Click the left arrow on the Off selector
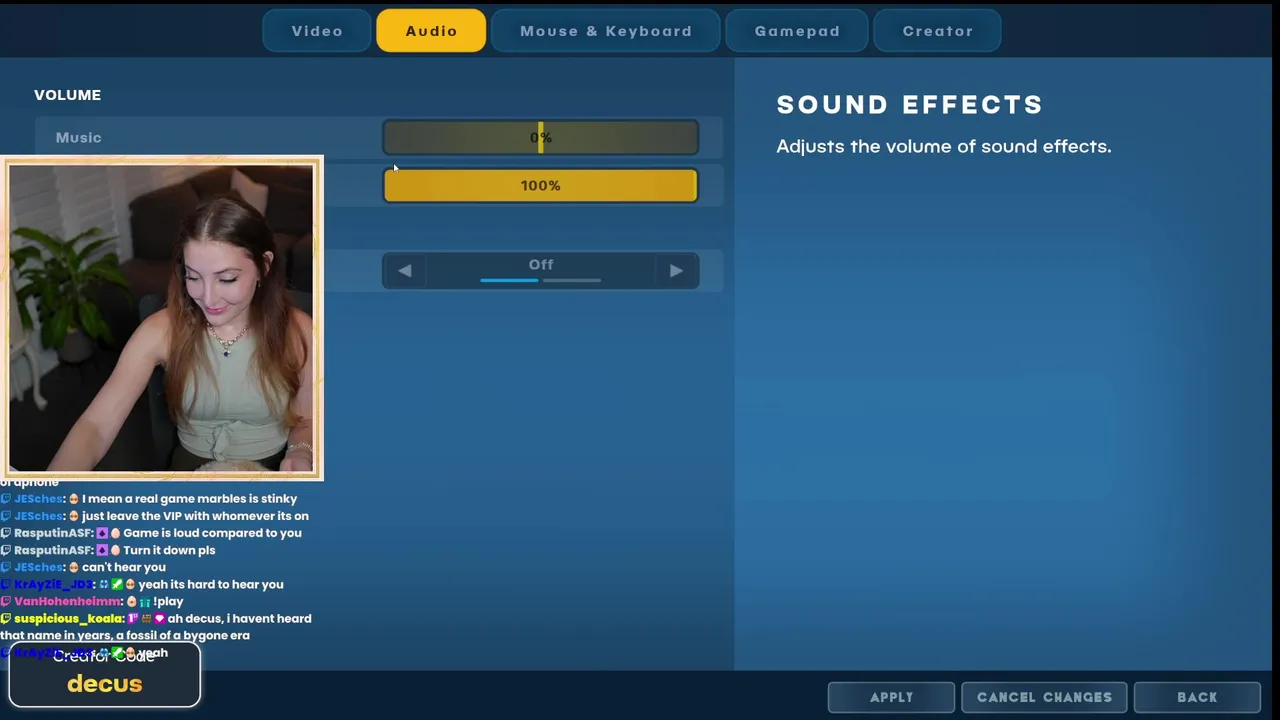 404,270
